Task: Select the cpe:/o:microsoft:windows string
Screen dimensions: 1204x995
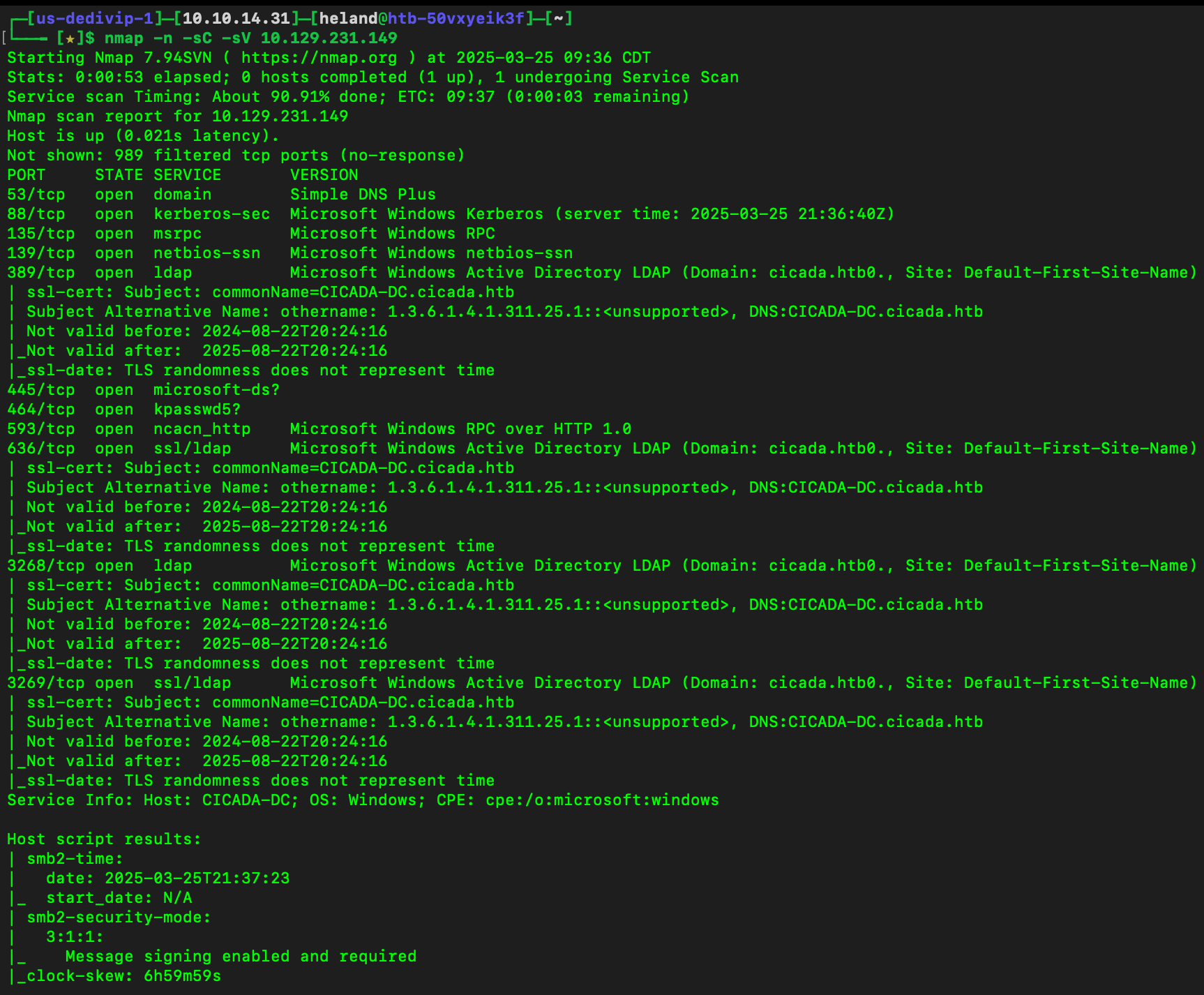Action: pos(602,800)
